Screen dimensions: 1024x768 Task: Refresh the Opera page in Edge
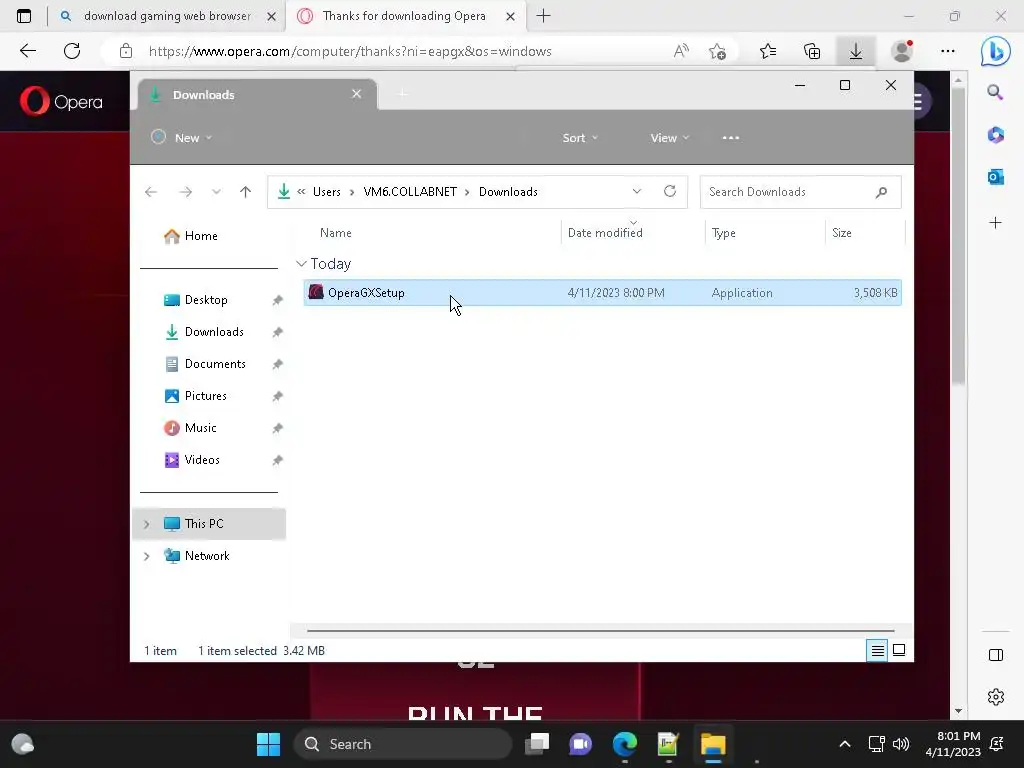coord(72,51)
